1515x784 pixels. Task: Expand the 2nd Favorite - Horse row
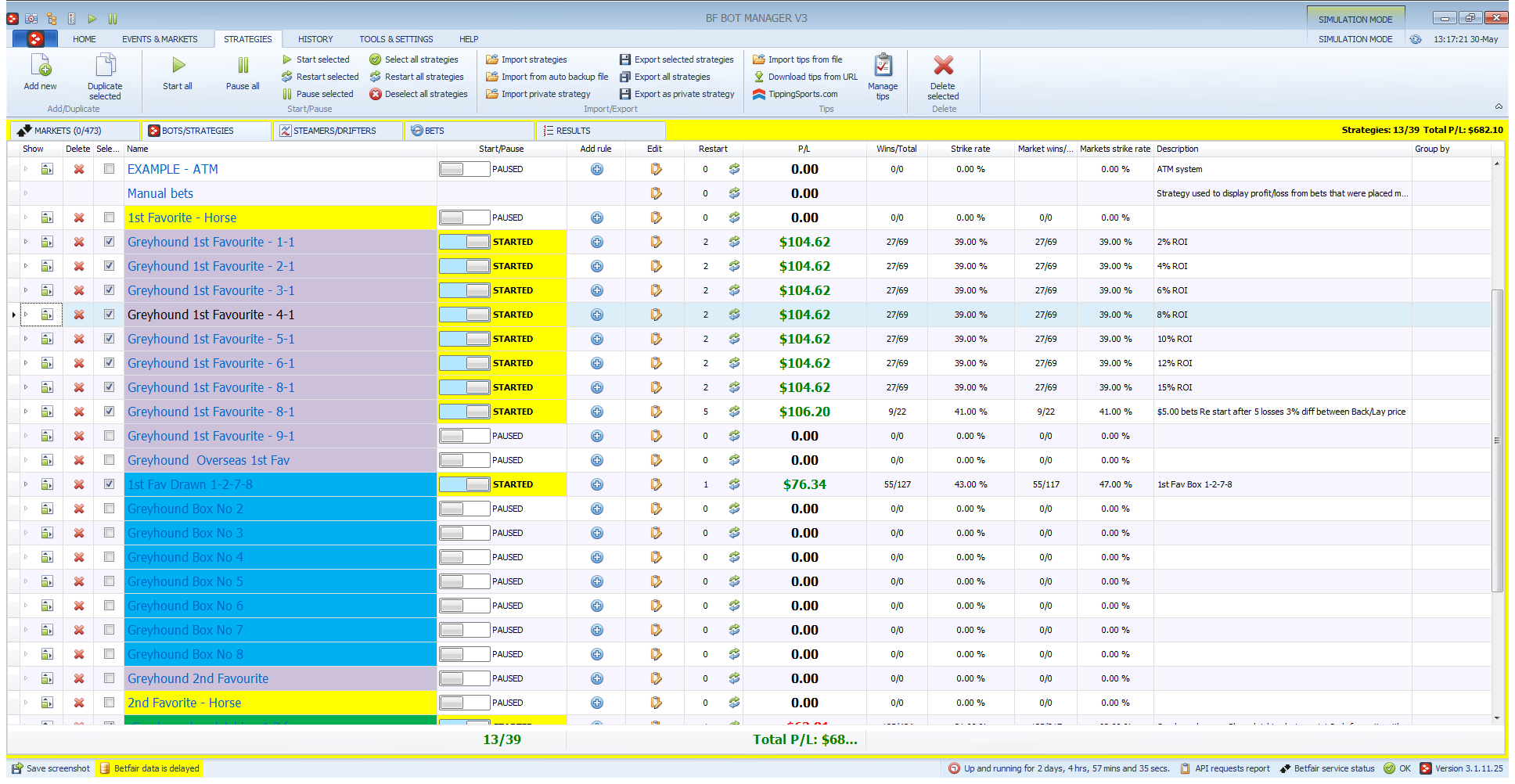point(25,703)
